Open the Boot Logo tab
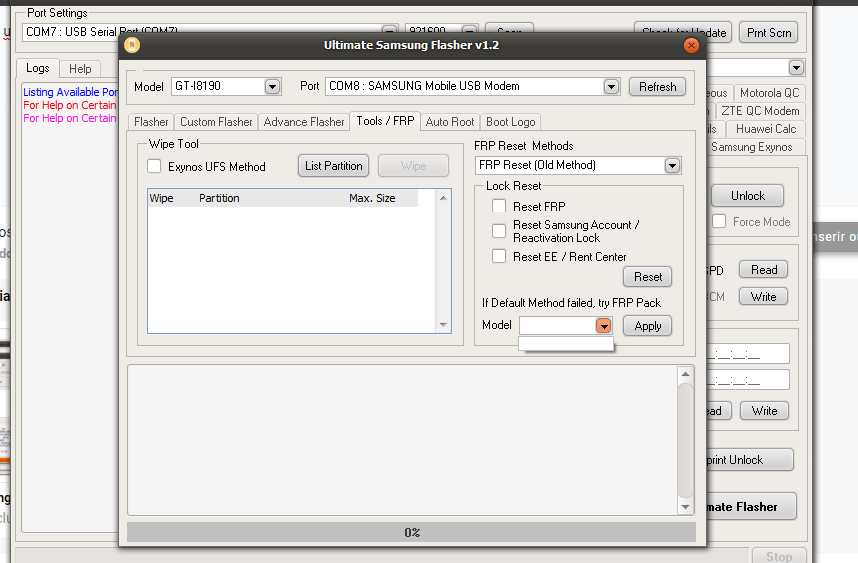 (511, 122)
